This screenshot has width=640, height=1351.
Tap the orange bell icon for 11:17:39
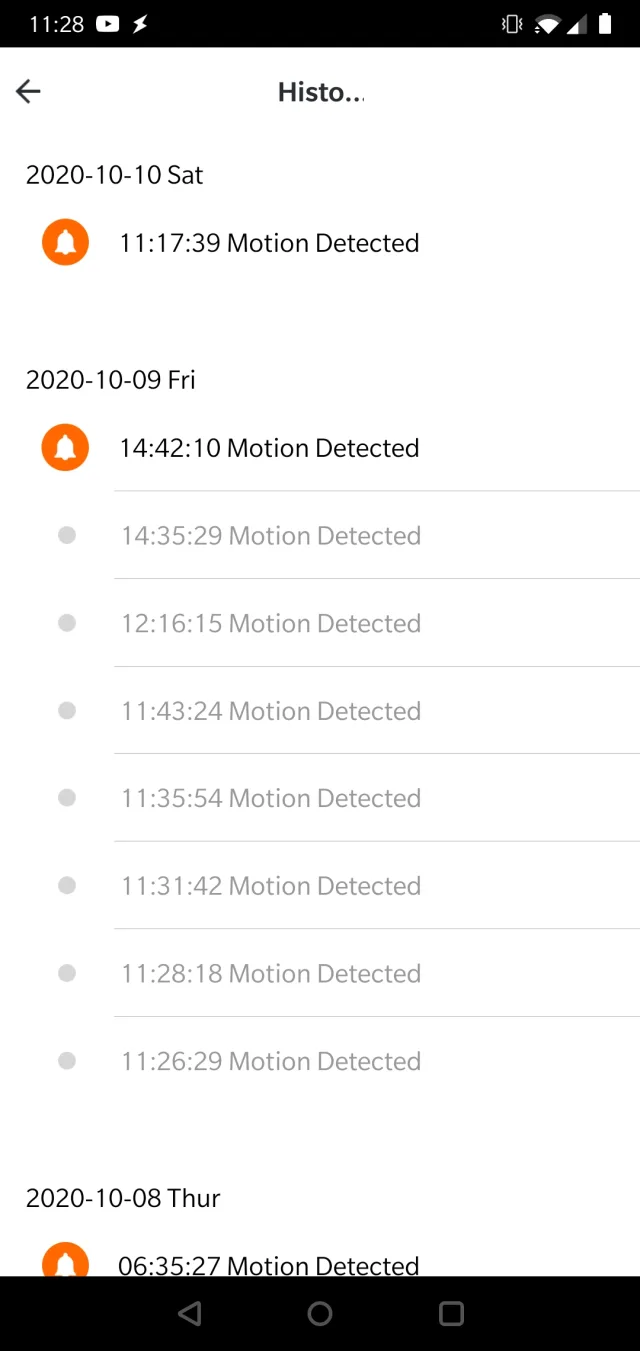65,242
